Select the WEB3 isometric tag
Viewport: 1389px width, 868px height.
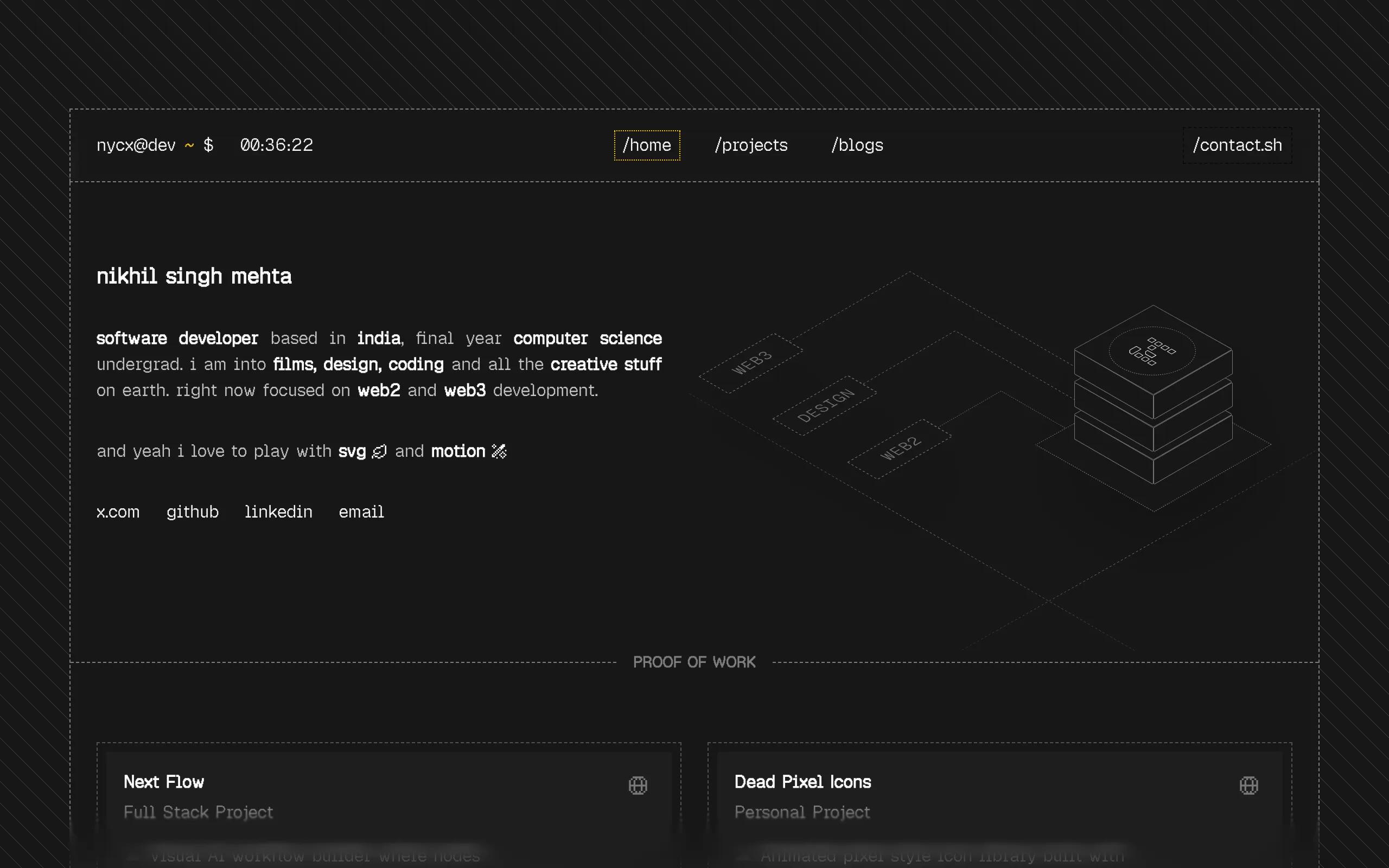coord(751,363)
